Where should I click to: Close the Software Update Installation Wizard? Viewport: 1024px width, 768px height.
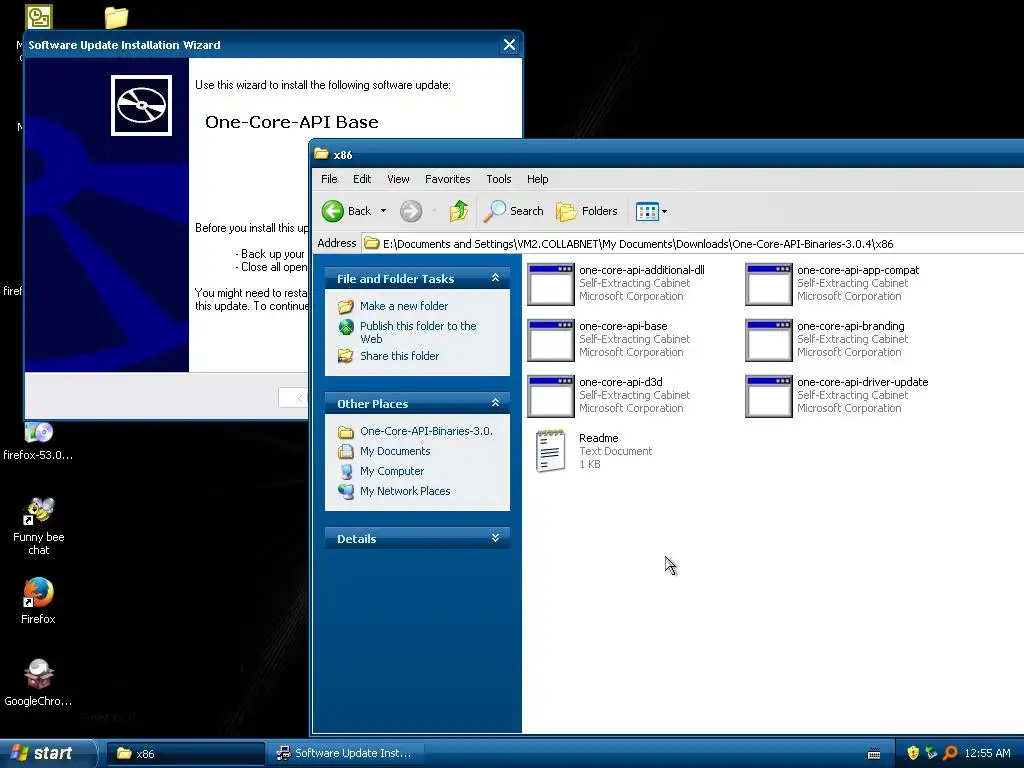(x=509, y=45)
